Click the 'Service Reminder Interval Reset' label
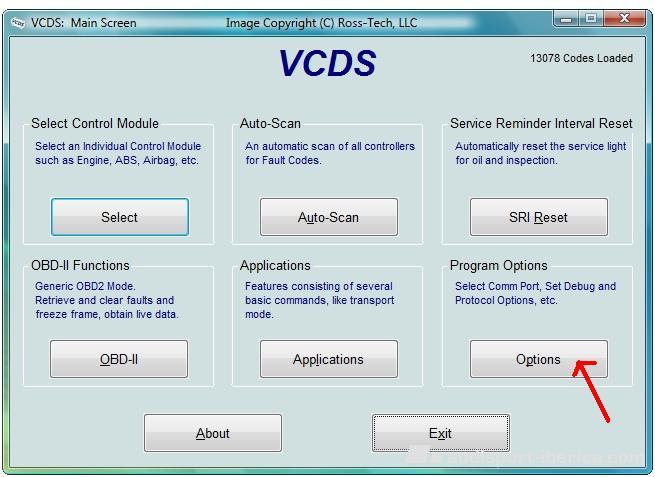This screenshot has width=655, height=477. click(x=541, y=123)
